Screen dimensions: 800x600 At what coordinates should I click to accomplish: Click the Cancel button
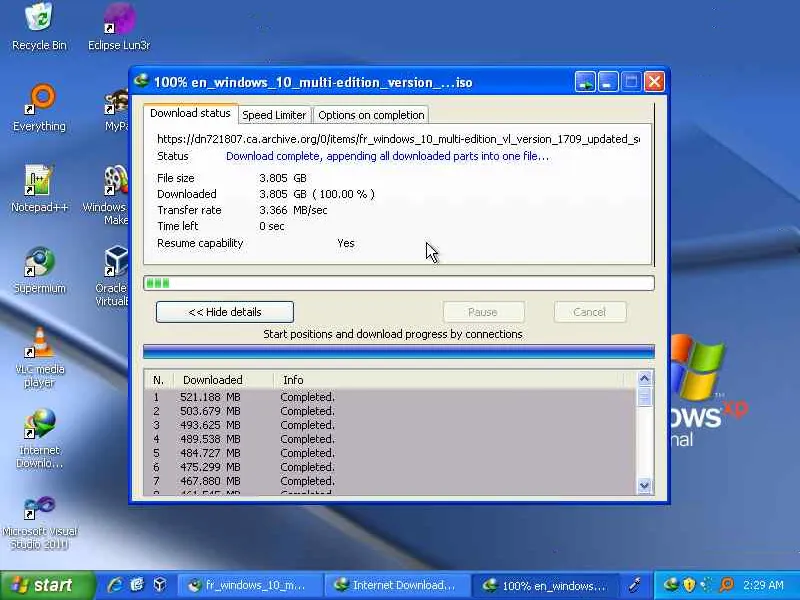click(589, 312)
